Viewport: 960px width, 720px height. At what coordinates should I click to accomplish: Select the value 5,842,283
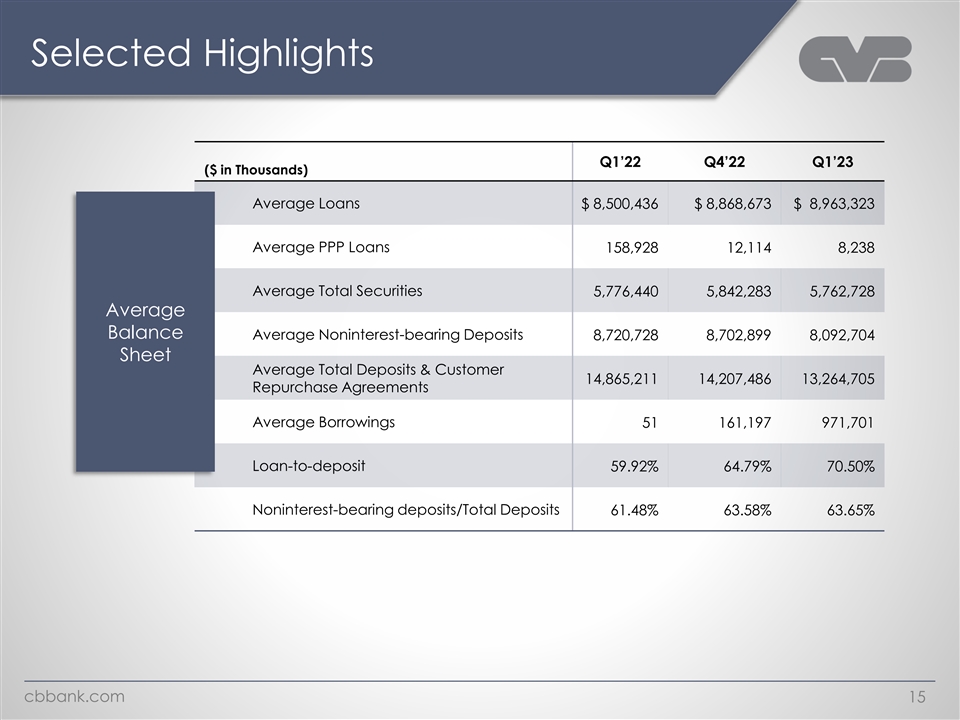(x=739, y=291)
